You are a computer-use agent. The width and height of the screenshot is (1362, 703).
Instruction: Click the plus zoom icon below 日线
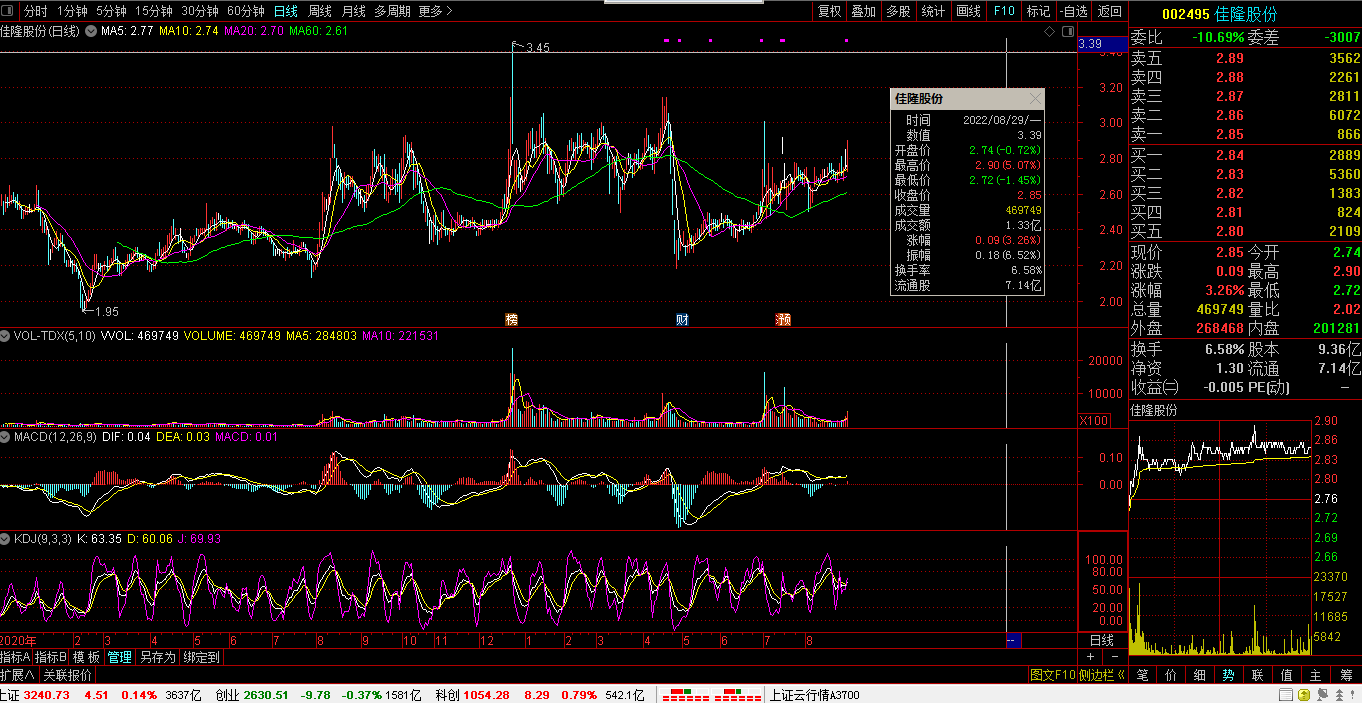click(x=1090, y=657)
